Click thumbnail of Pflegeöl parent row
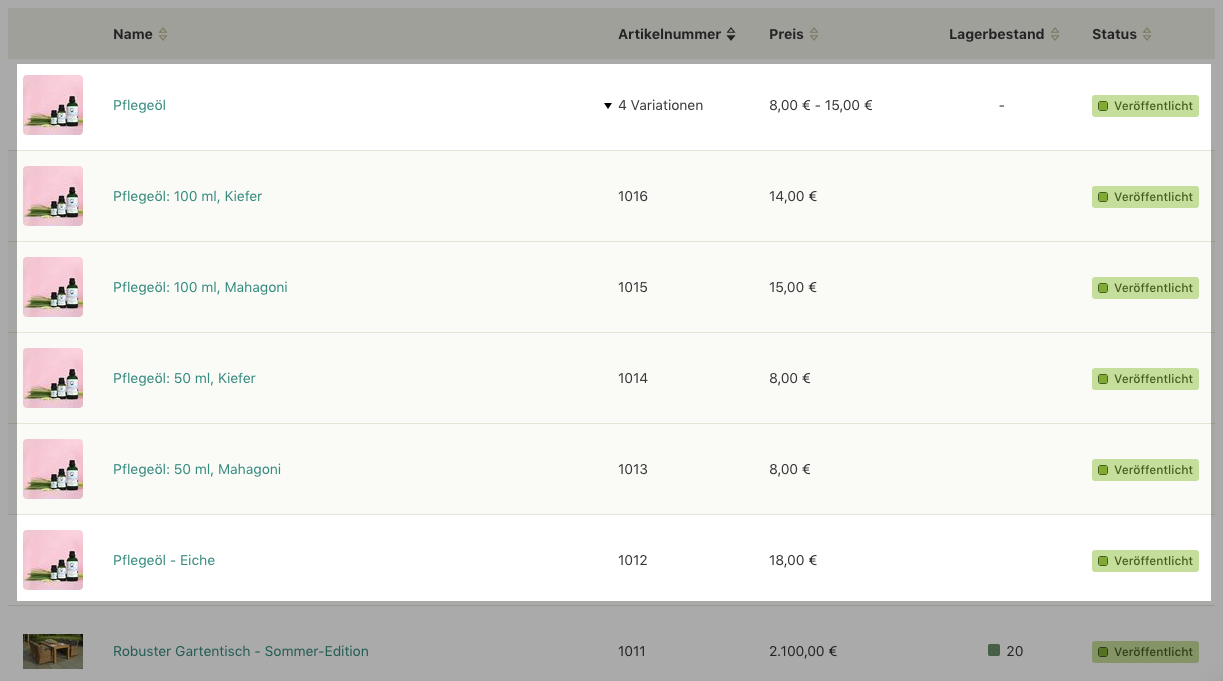Viewport: 1223px width, 681px height. click(53, 105)
